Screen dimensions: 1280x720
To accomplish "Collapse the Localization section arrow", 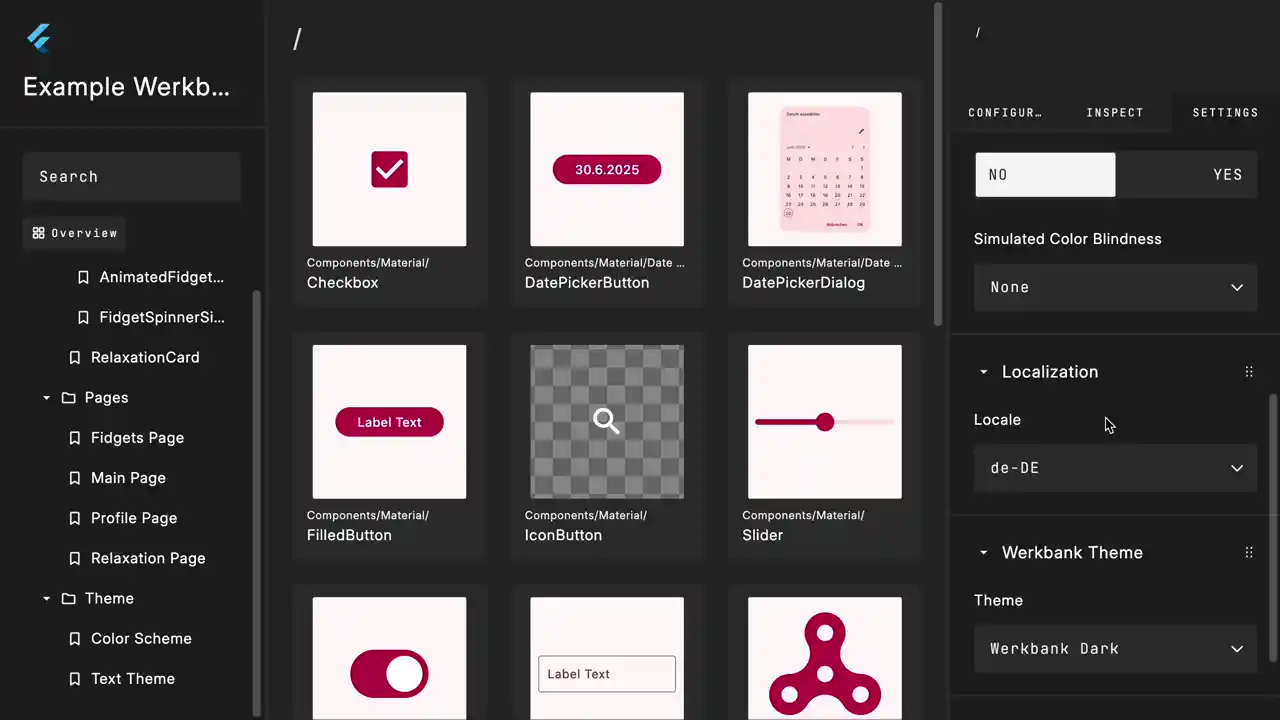I will click(x=983, y=372).
